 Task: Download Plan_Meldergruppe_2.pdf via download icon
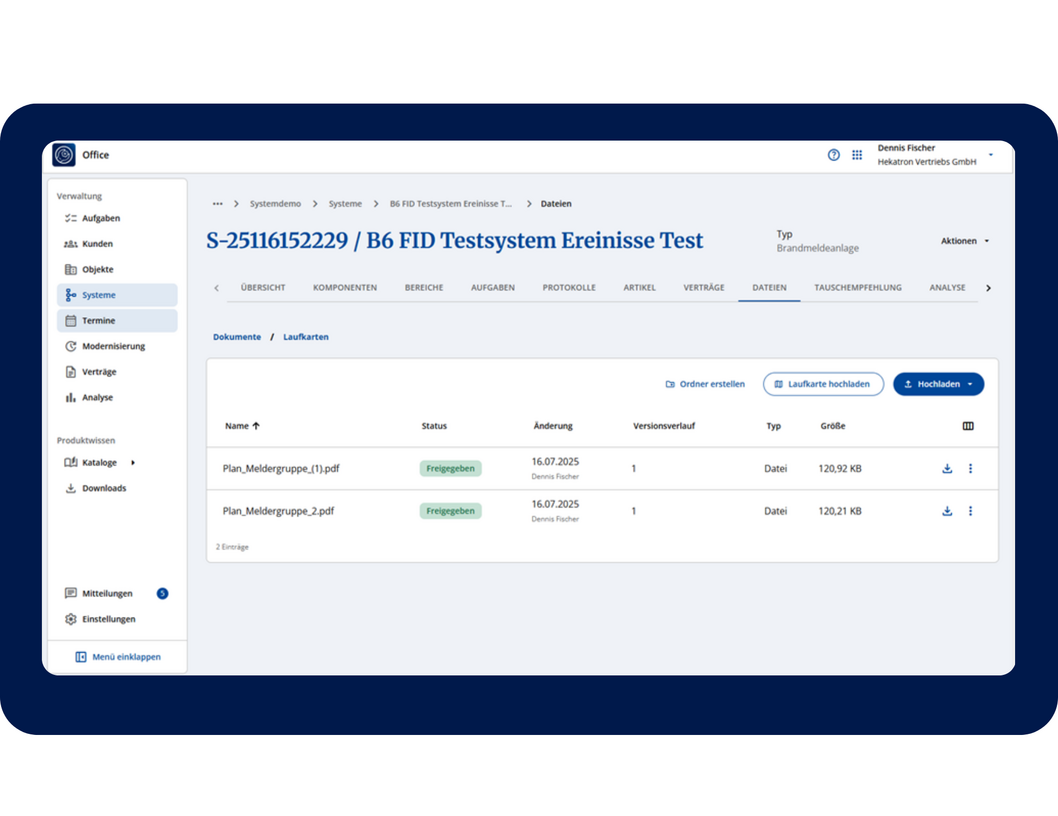947,511
